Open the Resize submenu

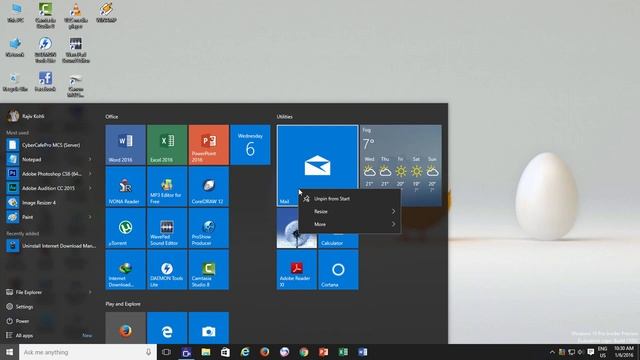[x=350, y=211]
